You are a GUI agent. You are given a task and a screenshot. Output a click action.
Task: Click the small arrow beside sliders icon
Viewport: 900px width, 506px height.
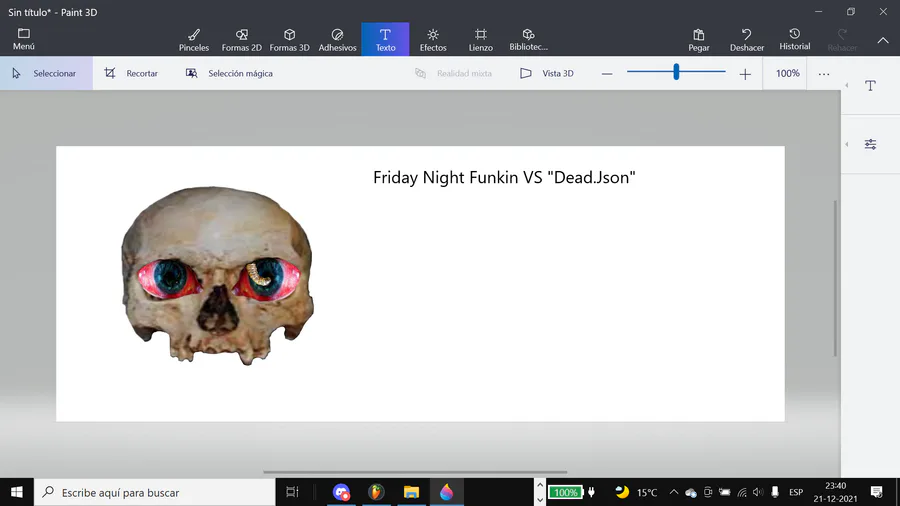tap(847, 145)
